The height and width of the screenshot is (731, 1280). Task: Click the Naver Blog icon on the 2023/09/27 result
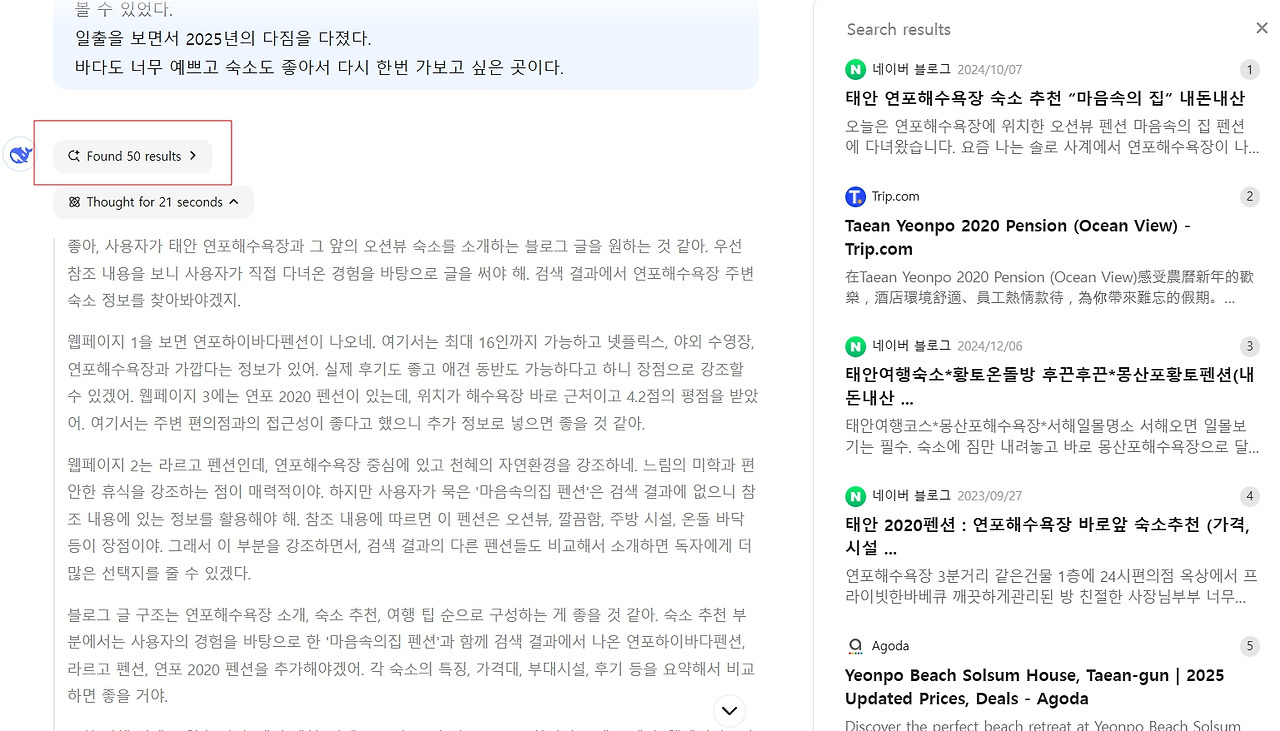click(x=855, y=495)
